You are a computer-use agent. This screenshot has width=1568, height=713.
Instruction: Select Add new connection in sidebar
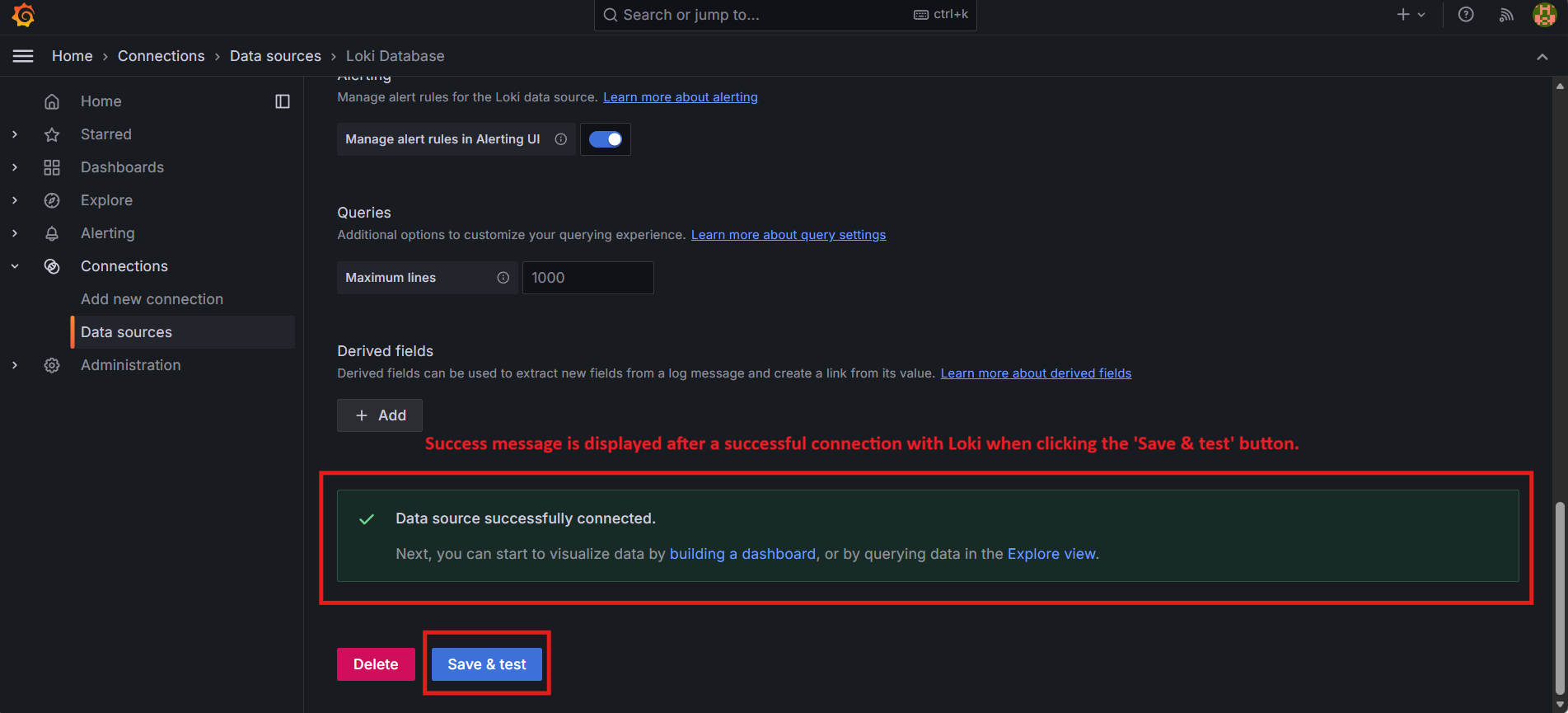[152, 299]
